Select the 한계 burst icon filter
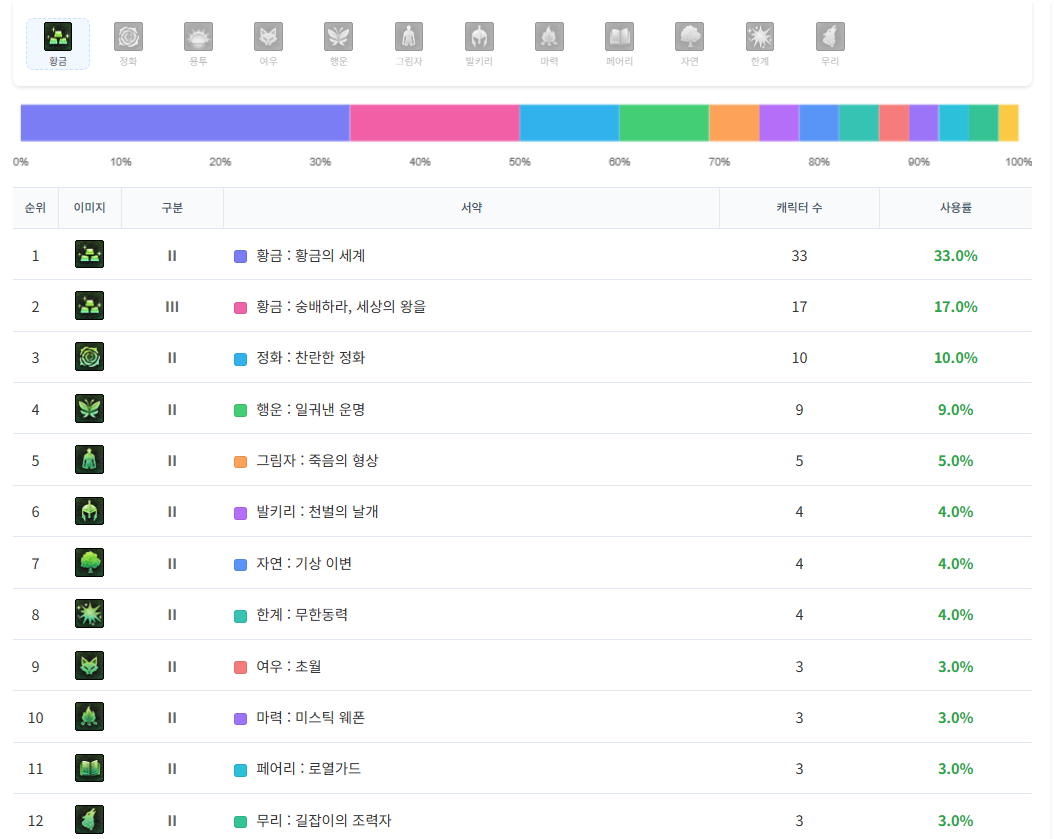 coord(759,38)
